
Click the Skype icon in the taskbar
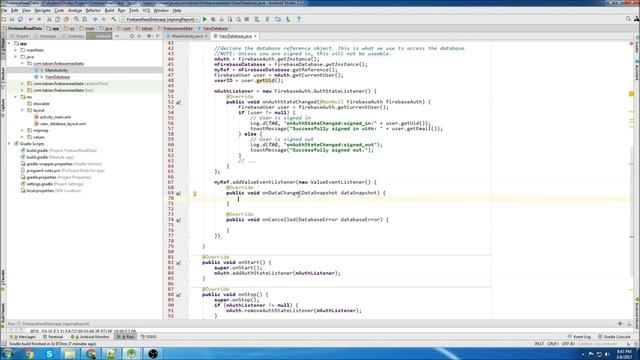coord(49,354)
